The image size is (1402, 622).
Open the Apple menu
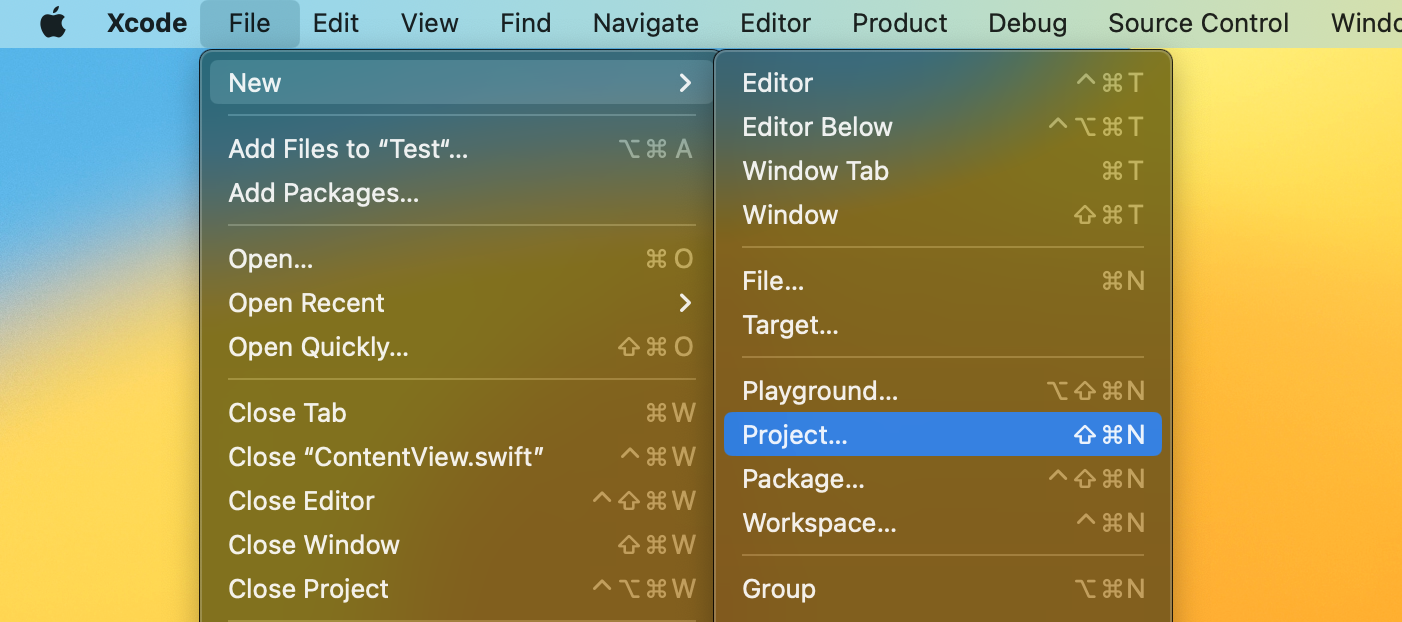(x=52, y=23)
